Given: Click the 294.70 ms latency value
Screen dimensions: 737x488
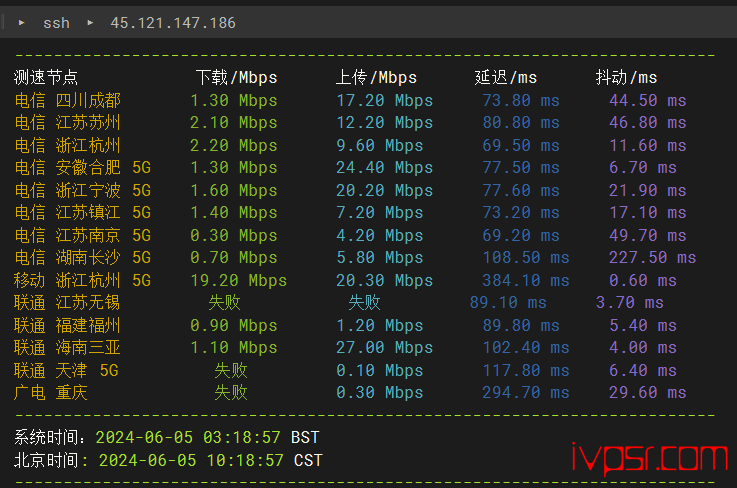Looking at the screenshot, I should click(526, 393).
